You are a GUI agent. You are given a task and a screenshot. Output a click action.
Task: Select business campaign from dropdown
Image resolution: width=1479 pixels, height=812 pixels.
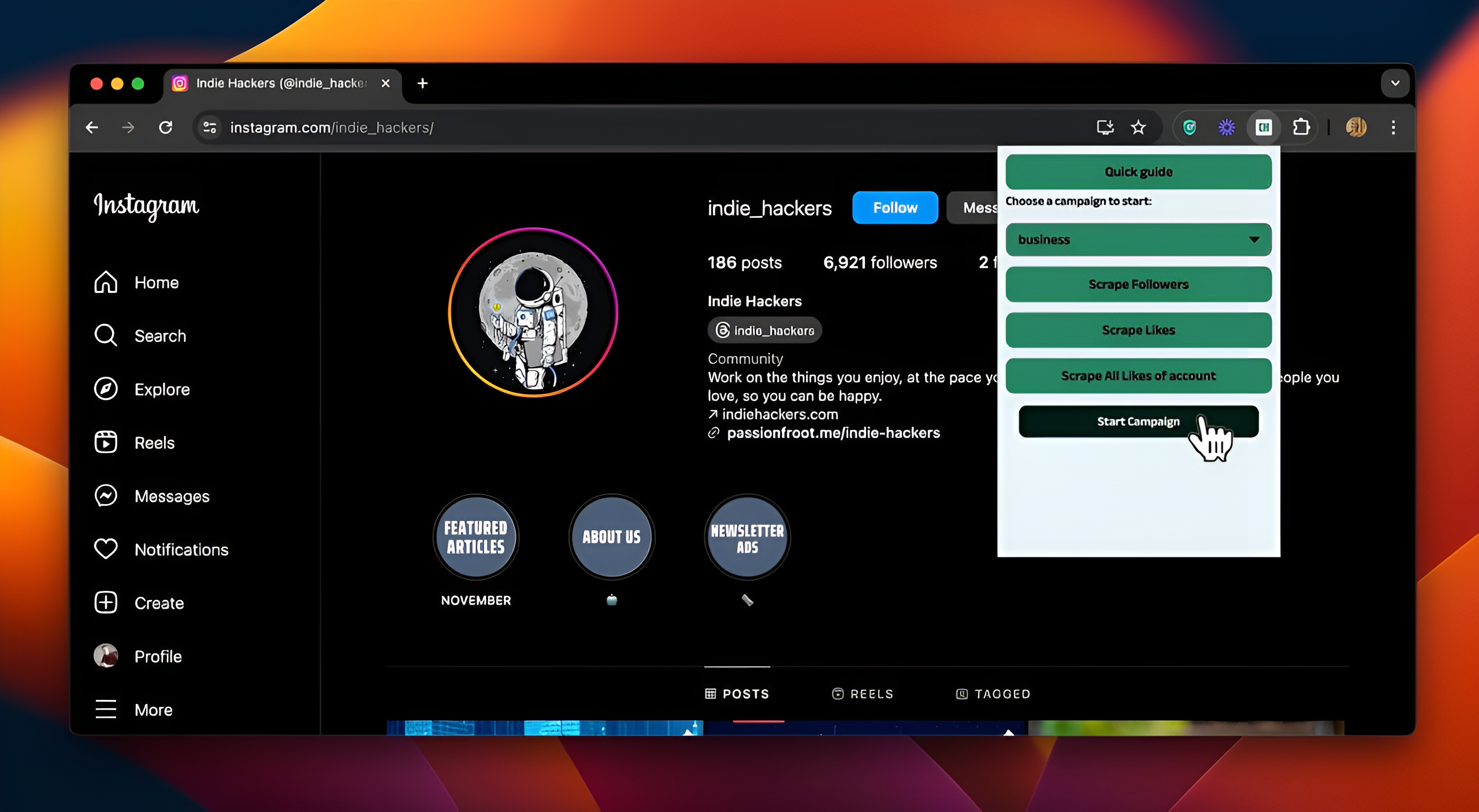[x=1138, y=239]
